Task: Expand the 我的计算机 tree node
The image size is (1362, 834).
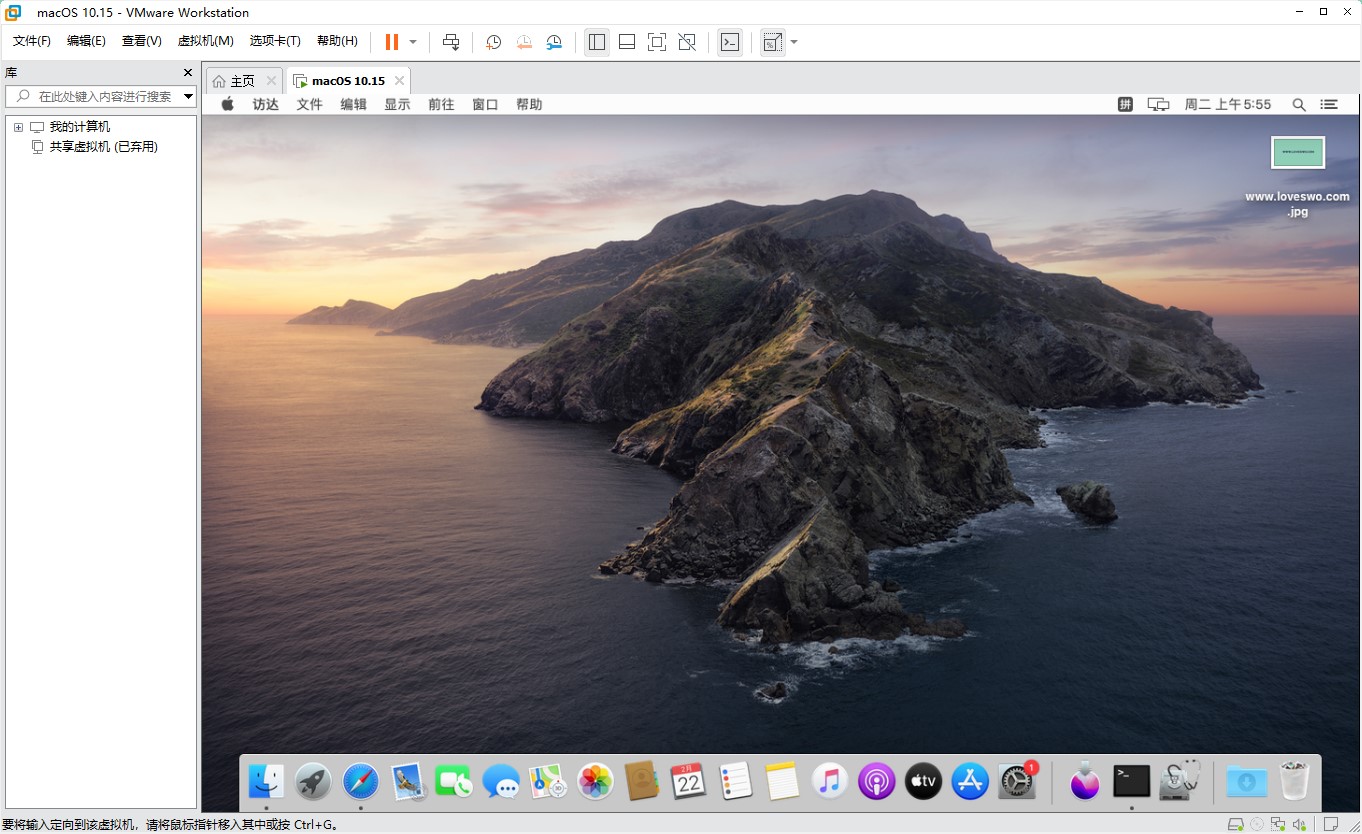Action: click(x=16, y=126)
